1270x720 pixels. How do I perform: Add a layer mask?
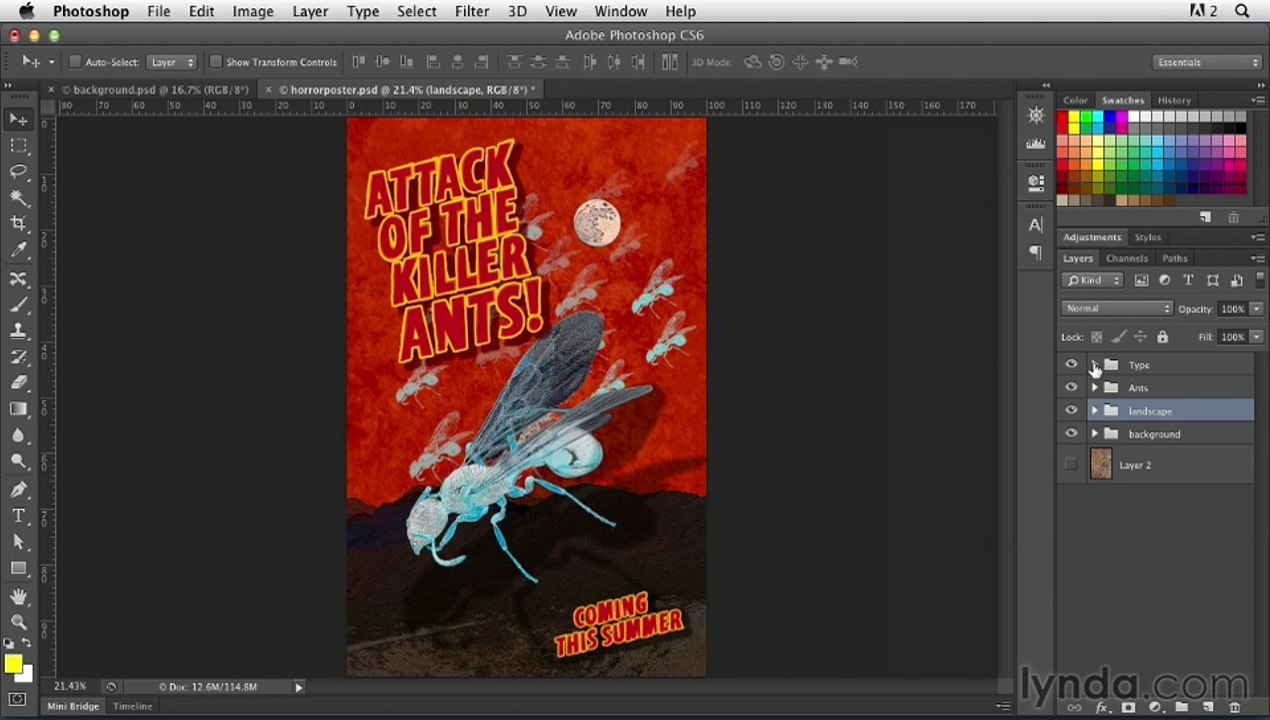click(1129, 707)
